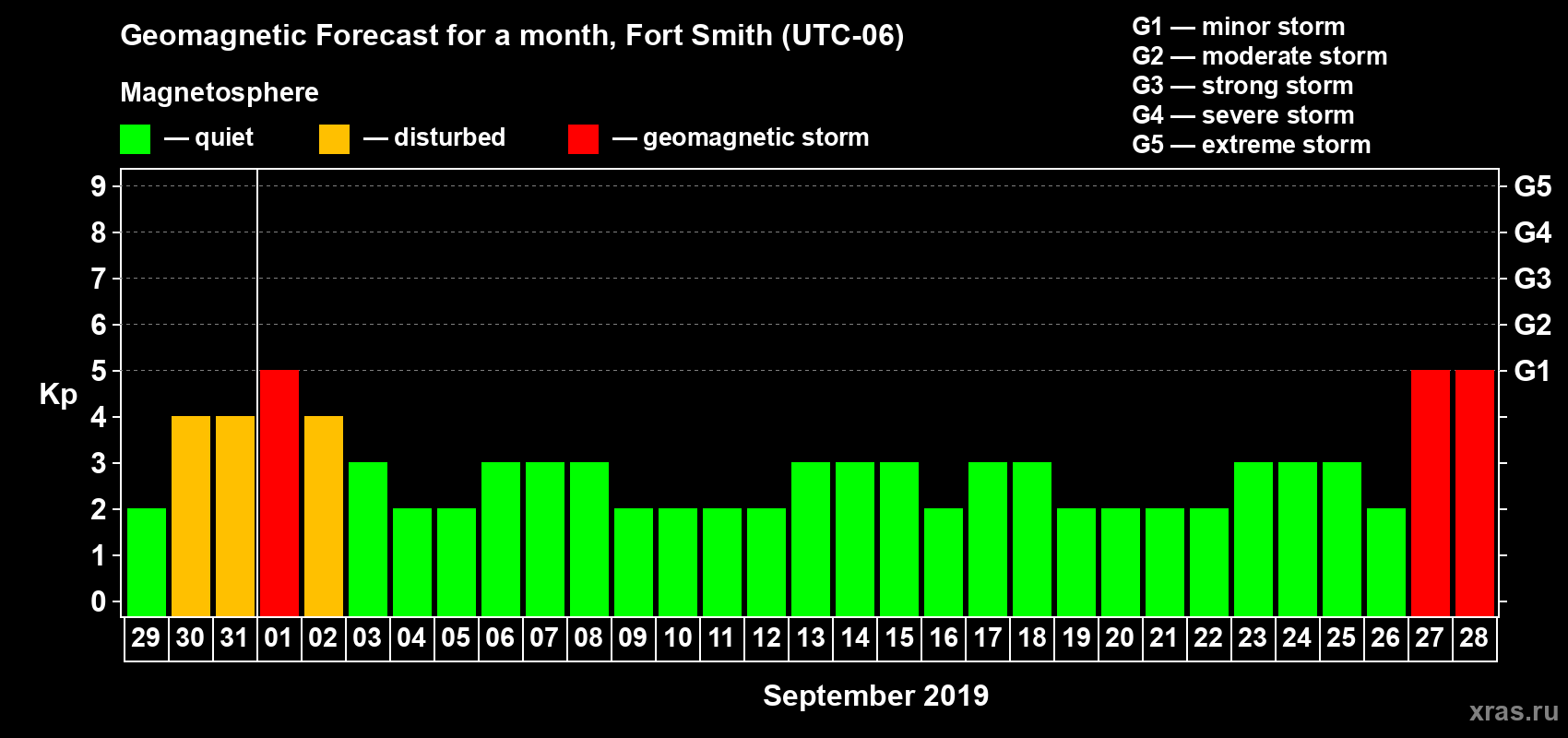1568x738 pixels.
Task: Click the green bar for day 26
Action: [1386, 562]
